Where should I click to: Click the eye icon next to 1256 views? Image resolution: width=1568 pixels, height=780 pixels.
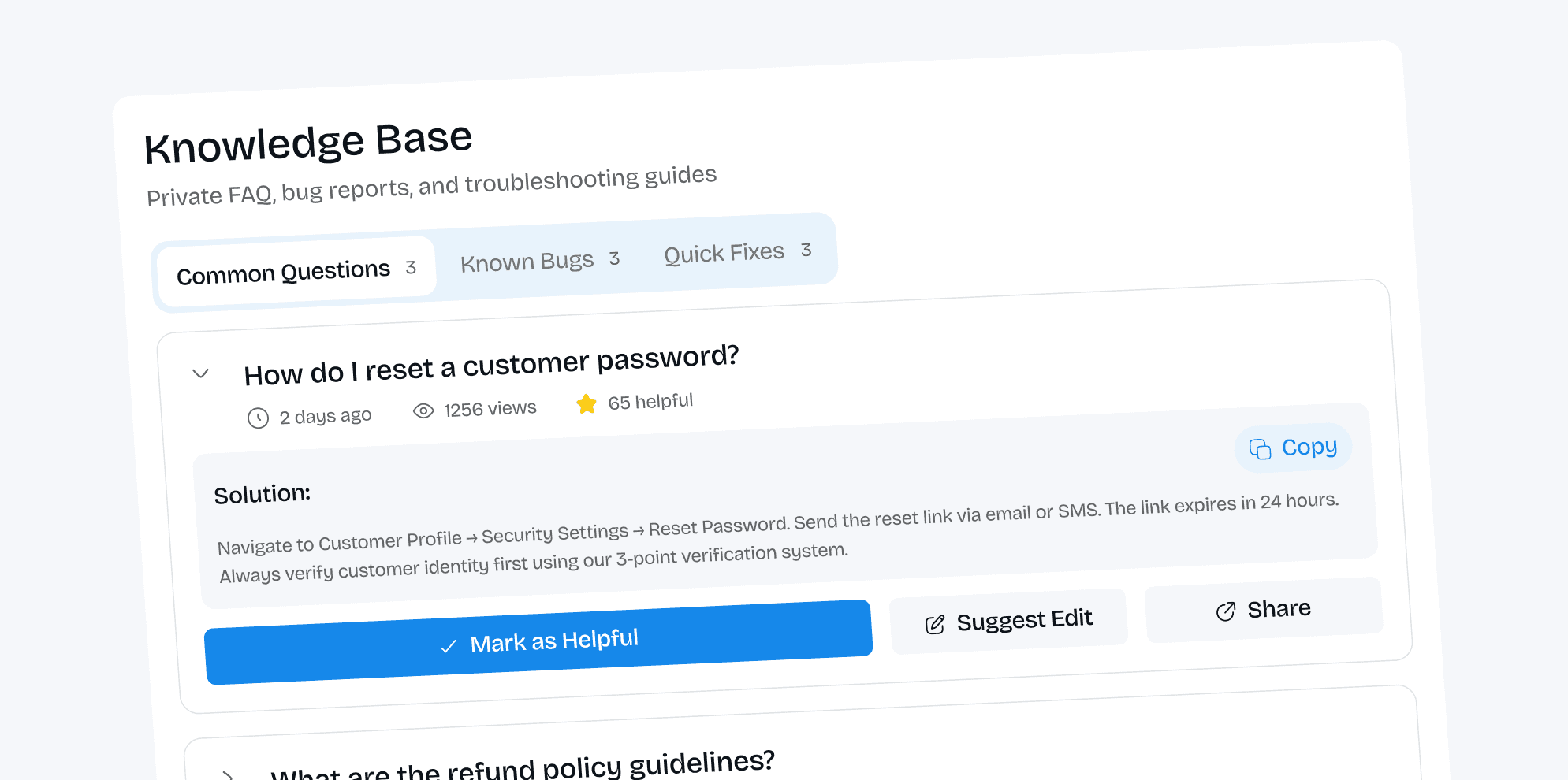point(423,410)
